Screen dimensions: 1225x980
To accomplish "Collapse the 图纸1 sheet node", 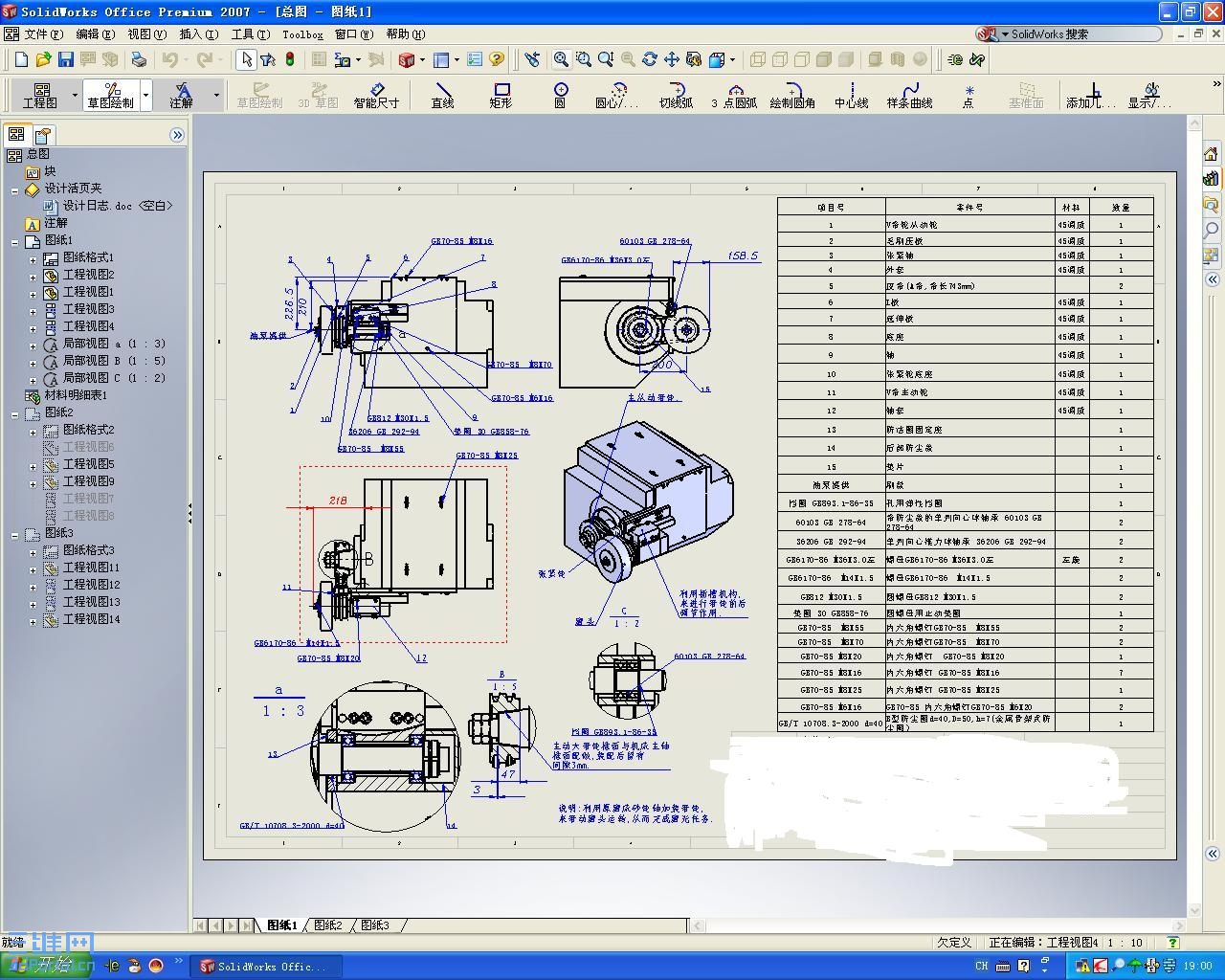I will click(x=15, y=241).
